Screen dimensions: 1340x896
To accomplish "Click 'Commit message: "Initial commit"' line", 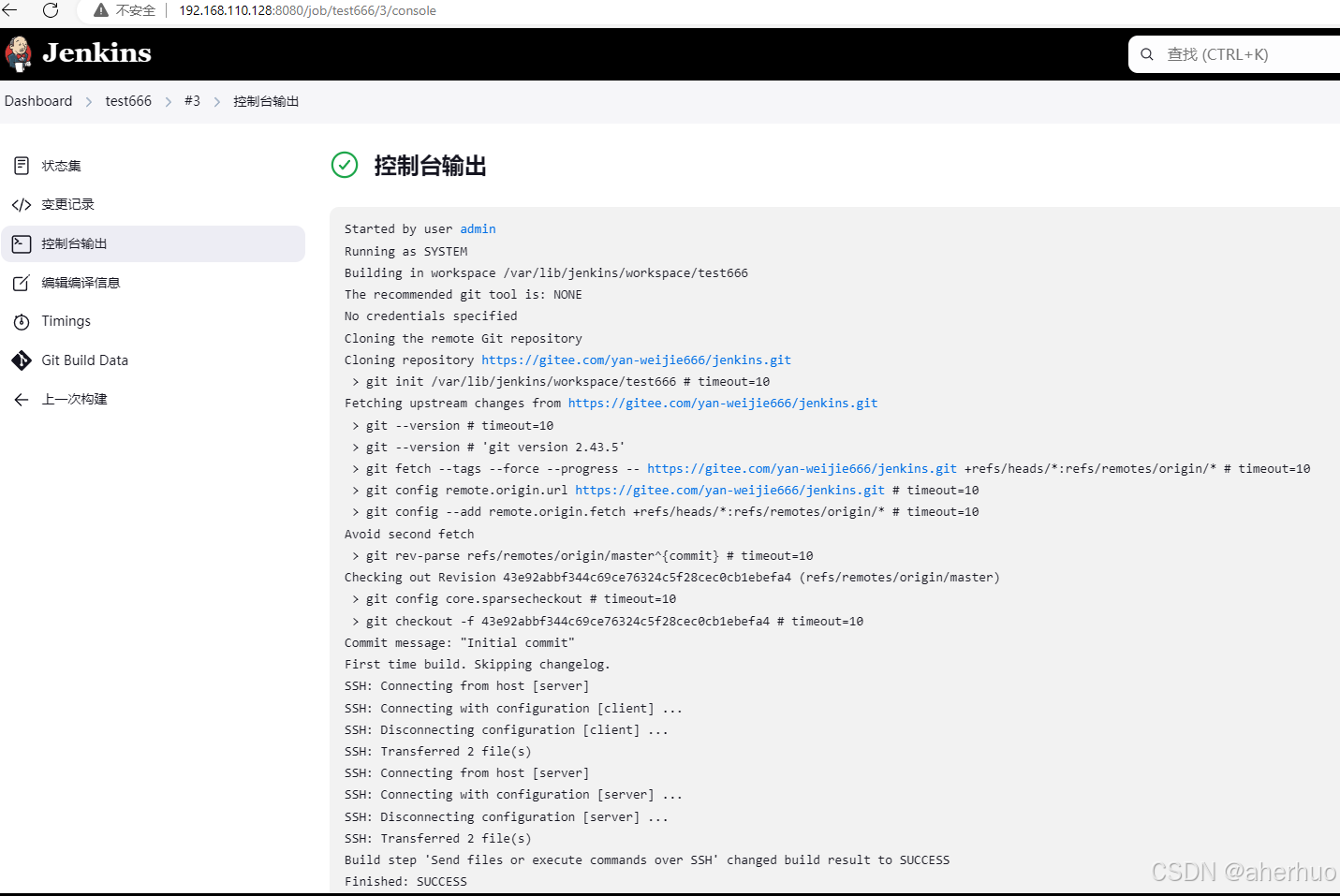I will (x=460, y=642).
